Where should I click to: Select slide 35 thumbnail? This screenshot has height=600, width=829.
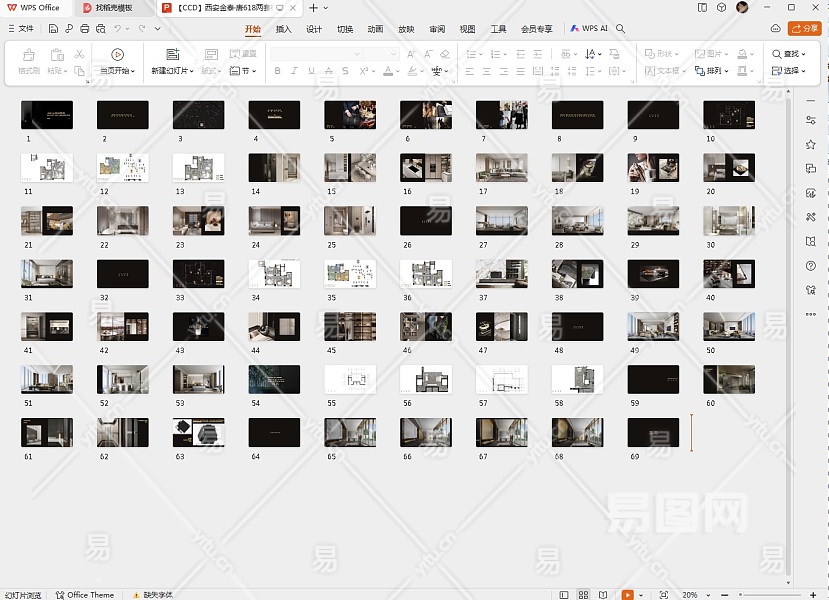click(x=350, y=273)
